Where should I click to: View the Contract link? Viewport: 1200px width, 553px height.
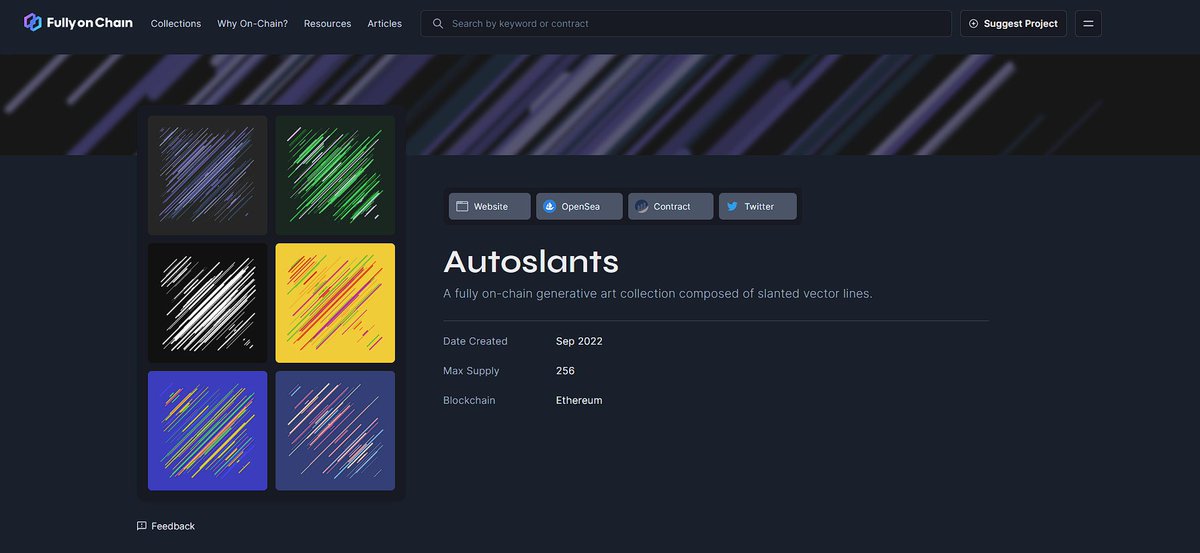[671, 206]
